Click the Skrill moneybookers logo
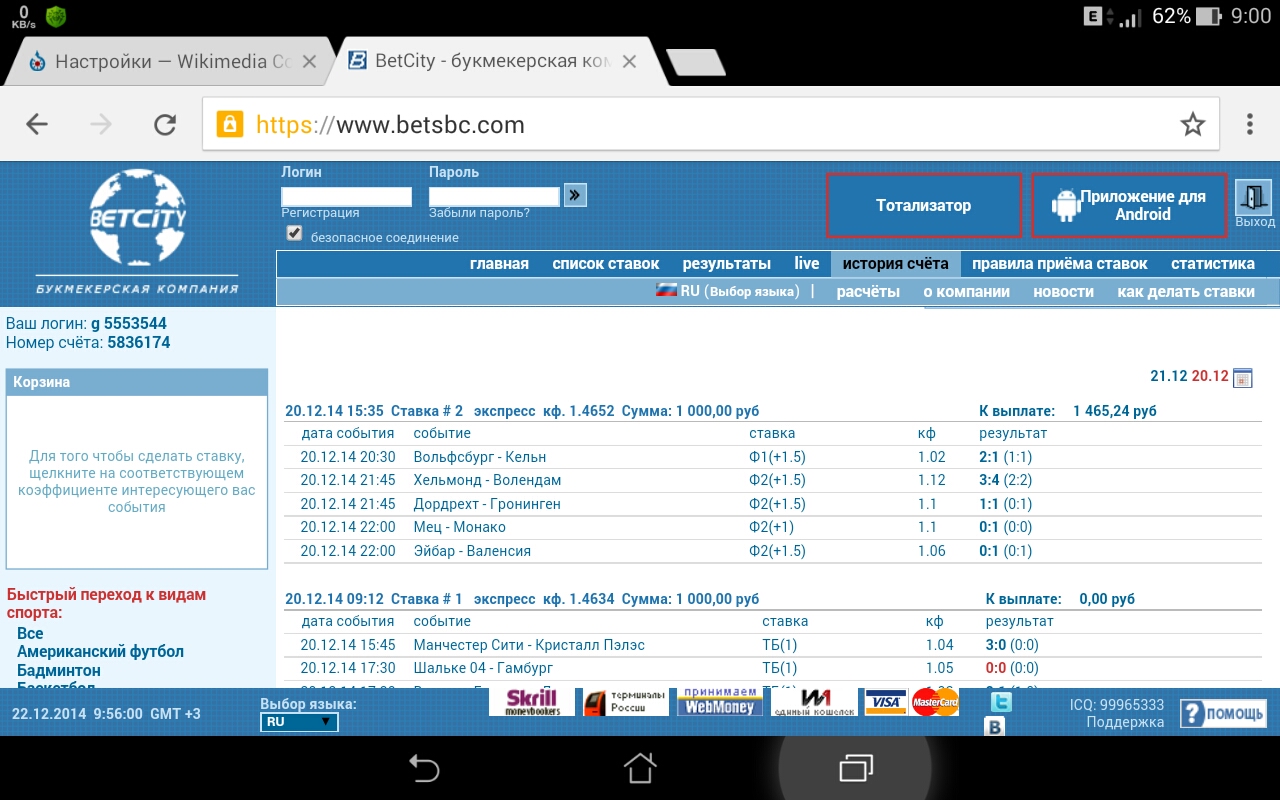The height and width of the screenshot is (800, 1280). coord(532,702)
